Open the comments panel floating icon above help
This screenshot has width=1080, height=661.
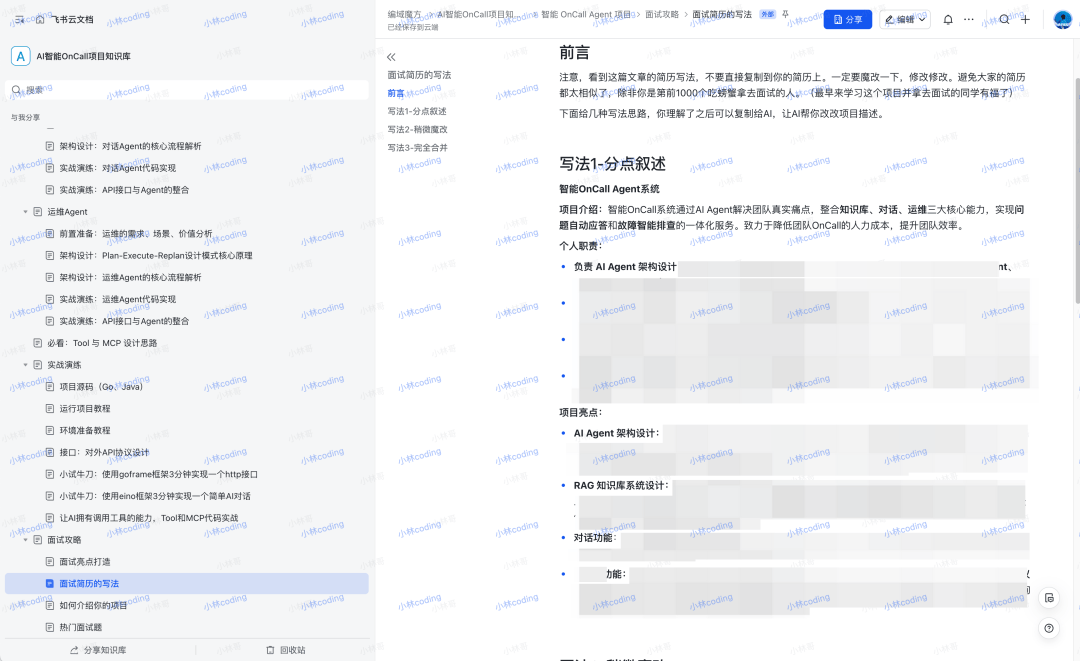[1048, 598]
